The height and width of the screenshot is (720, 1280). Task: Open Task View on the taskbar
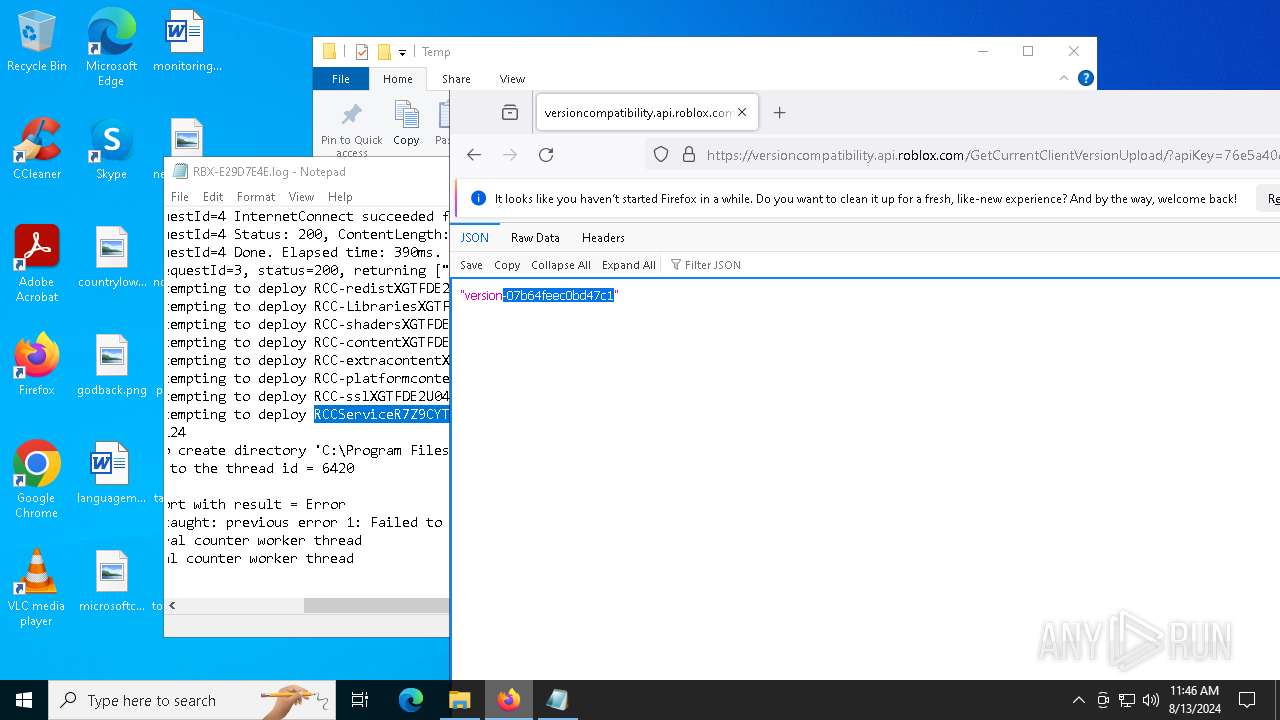[360, 700]
